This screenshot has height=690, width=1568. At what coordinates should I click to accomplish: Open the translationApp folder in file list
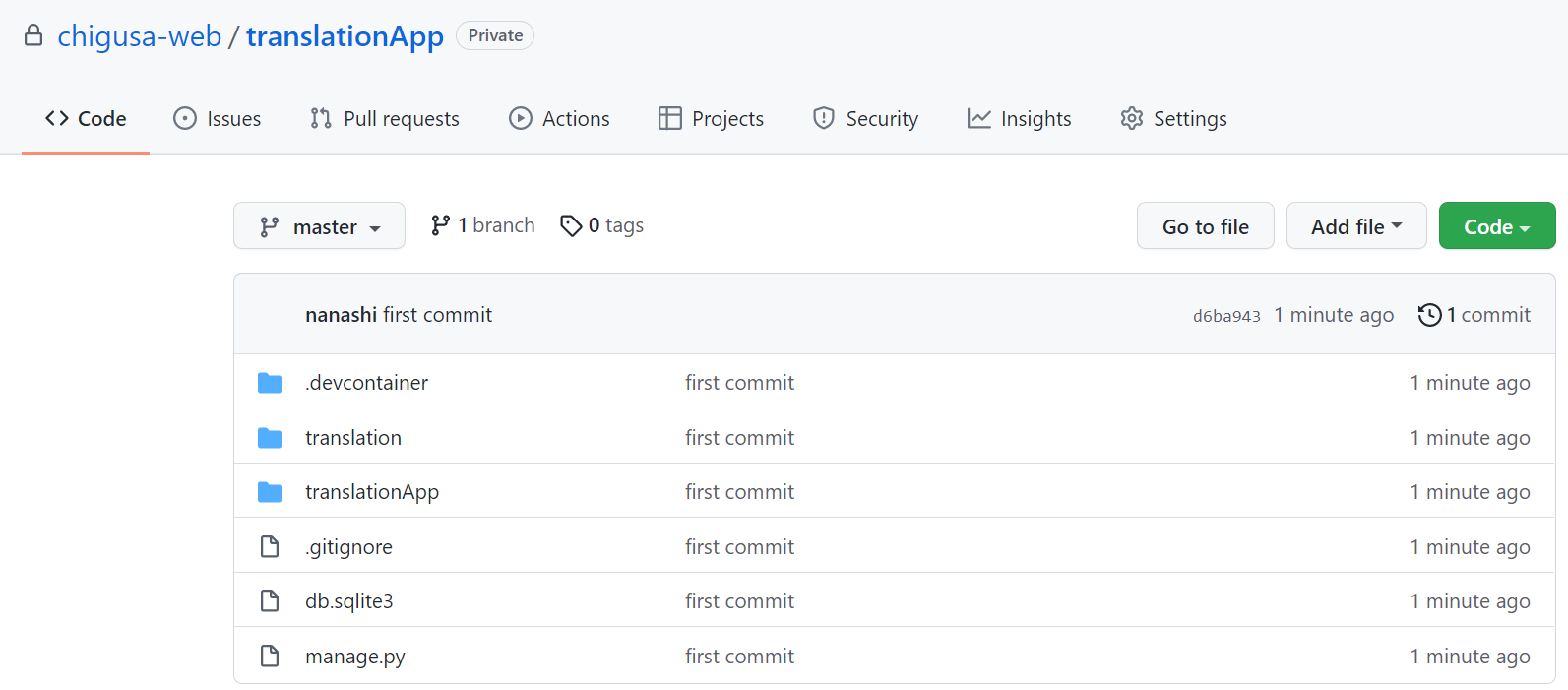click(x=372, y=492)
